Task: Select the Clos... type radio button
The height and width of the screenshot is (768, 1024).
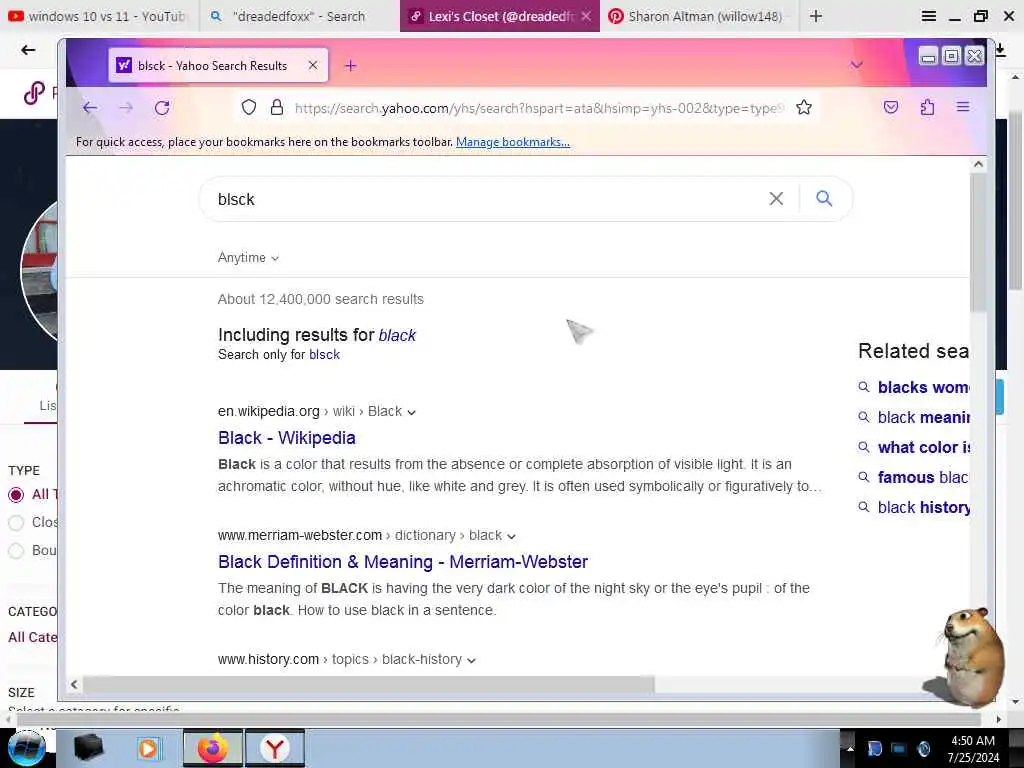Action: coord(16,522)
